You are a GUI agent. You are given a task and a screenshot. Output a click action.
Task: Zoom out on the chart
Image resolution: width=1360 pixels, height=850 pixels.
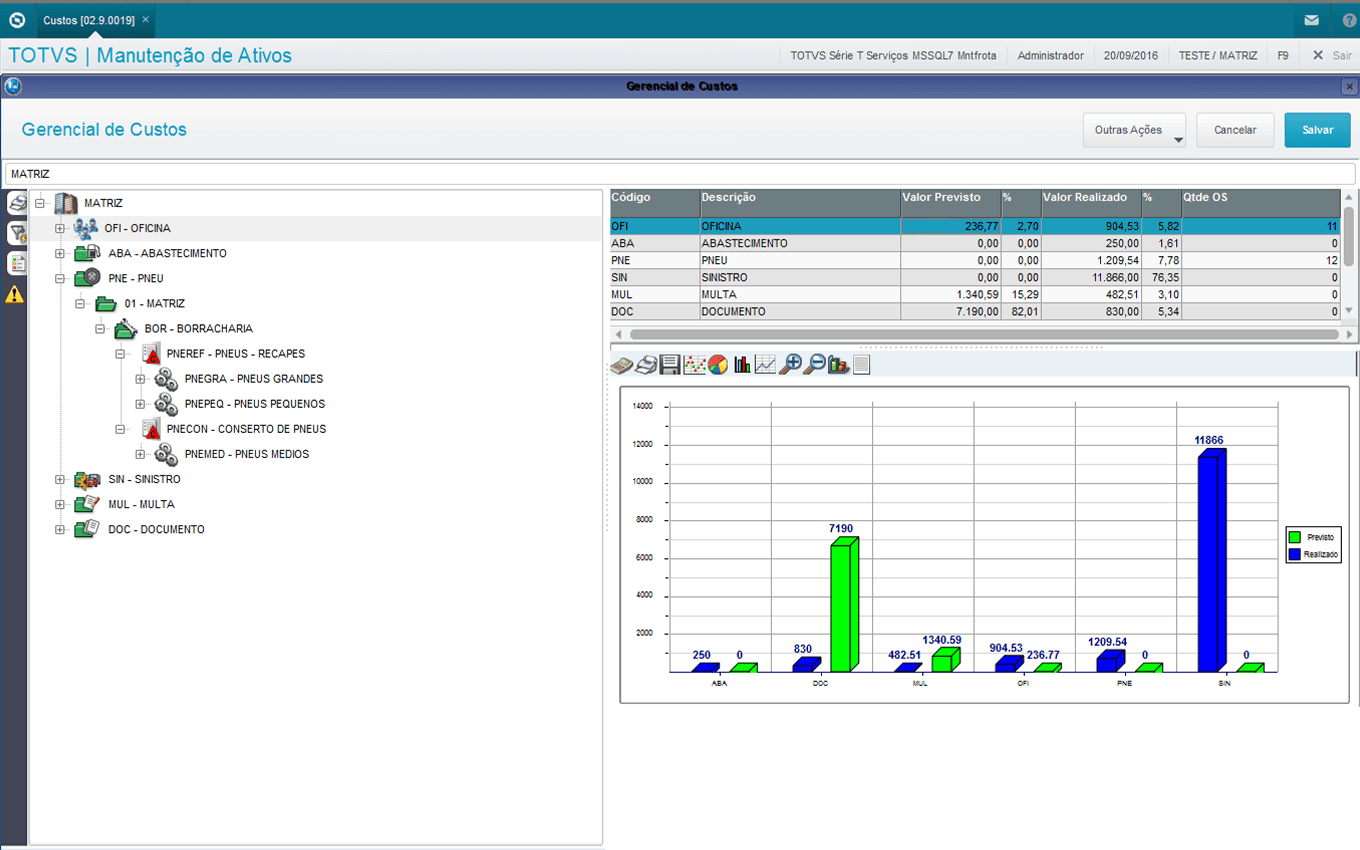point(815,365)
